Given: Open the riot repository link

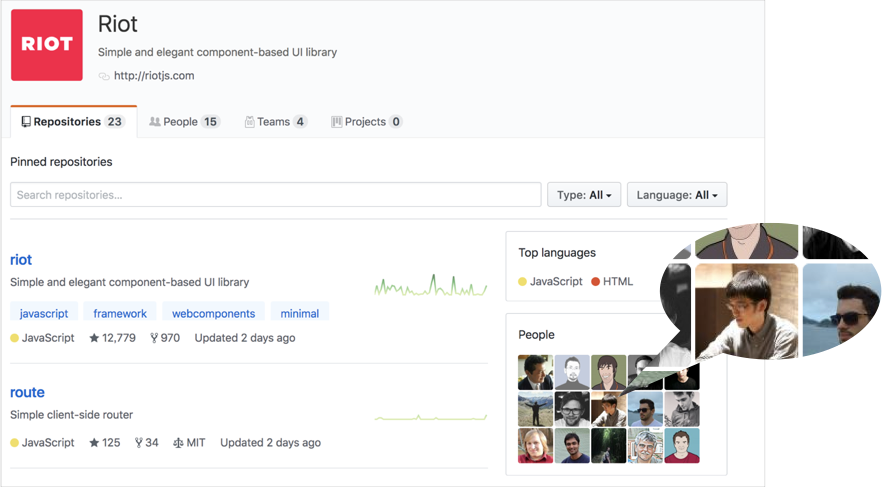Looking at the screenshot, I should click(x=21, y=260).
